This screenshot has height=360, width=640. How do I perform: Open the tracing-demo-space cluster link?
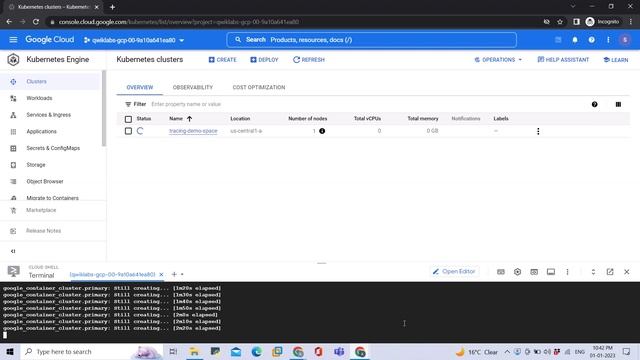tap(193, 131)
